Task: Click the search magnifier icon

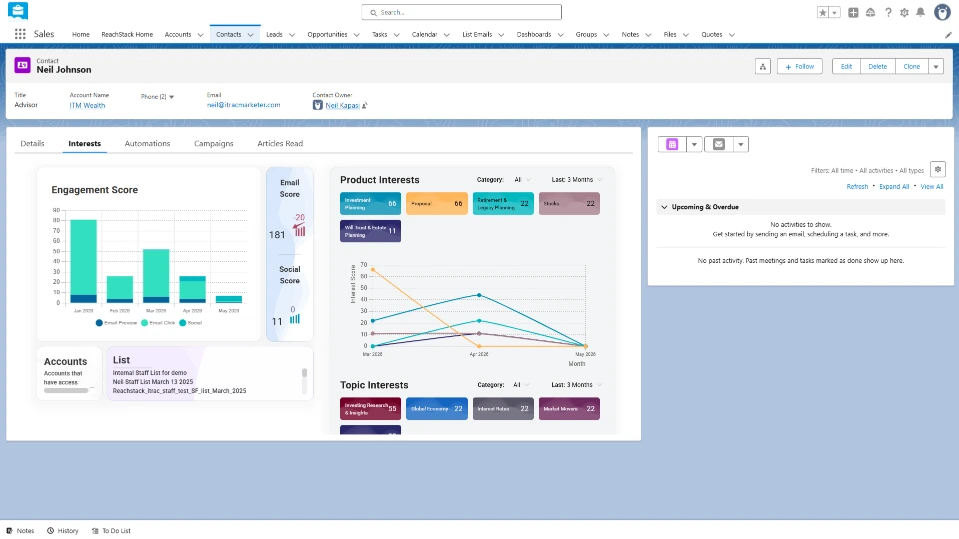Action: (x=373, y=13)
